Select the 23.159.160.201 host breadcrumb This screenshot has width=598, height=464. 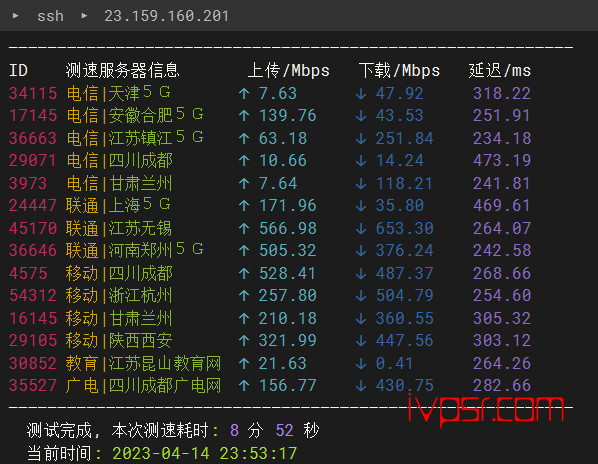click(166, 16)
